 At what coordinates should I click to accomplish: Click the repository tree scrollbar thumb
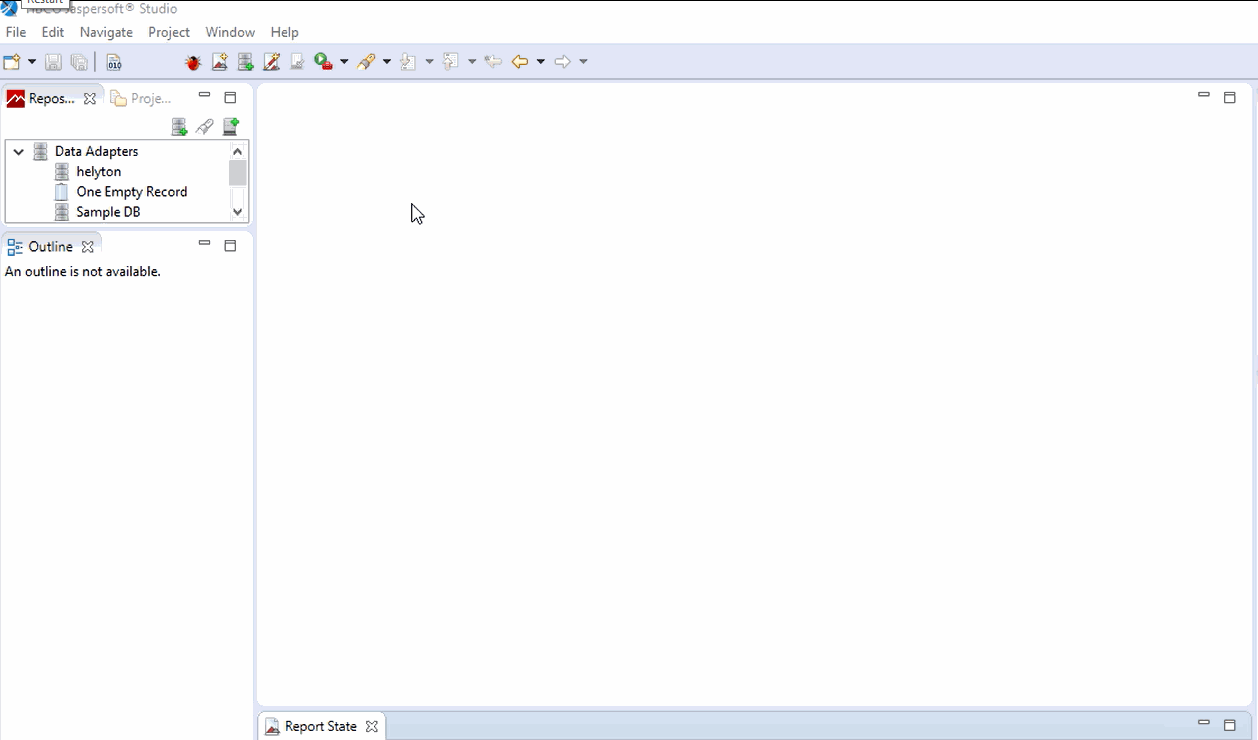(238, 173)
